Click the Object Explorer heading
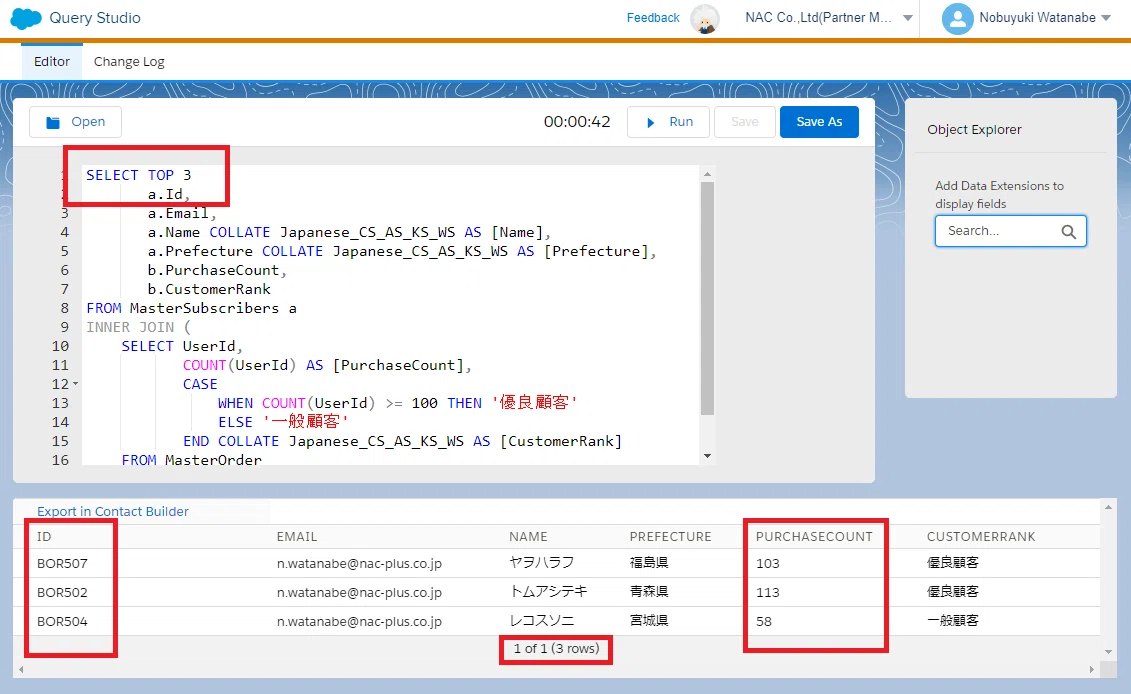 point(974,130)
